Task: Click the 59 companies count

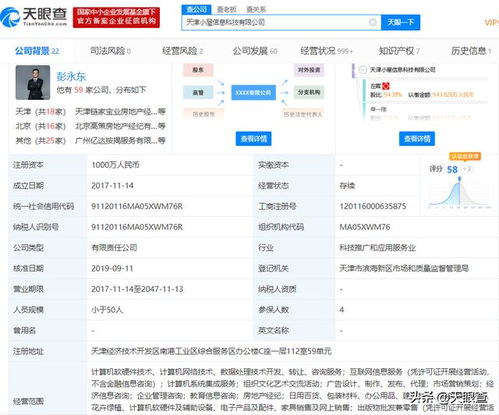Action: click(x=78, y=90)
